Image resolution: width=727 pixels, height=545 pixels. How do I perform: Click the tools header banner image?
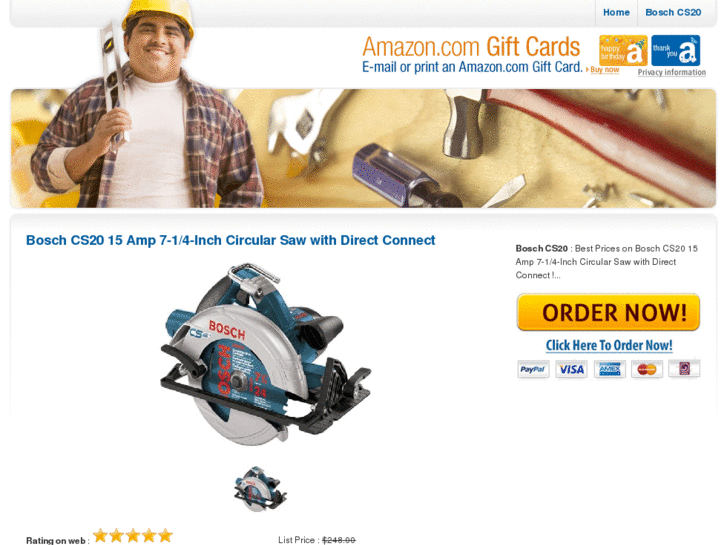[x=363, y=148]
